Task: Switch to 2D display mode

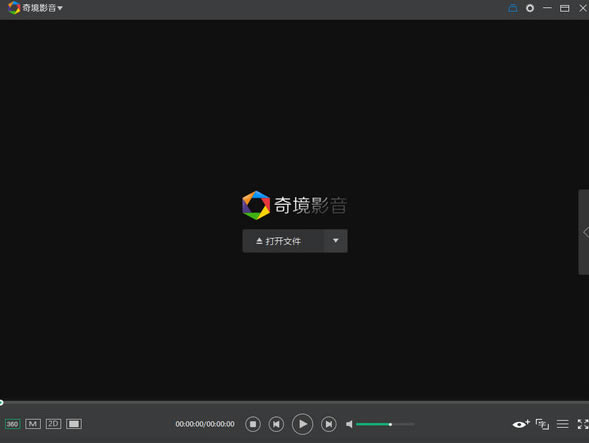Action: [x=53, y=424]
